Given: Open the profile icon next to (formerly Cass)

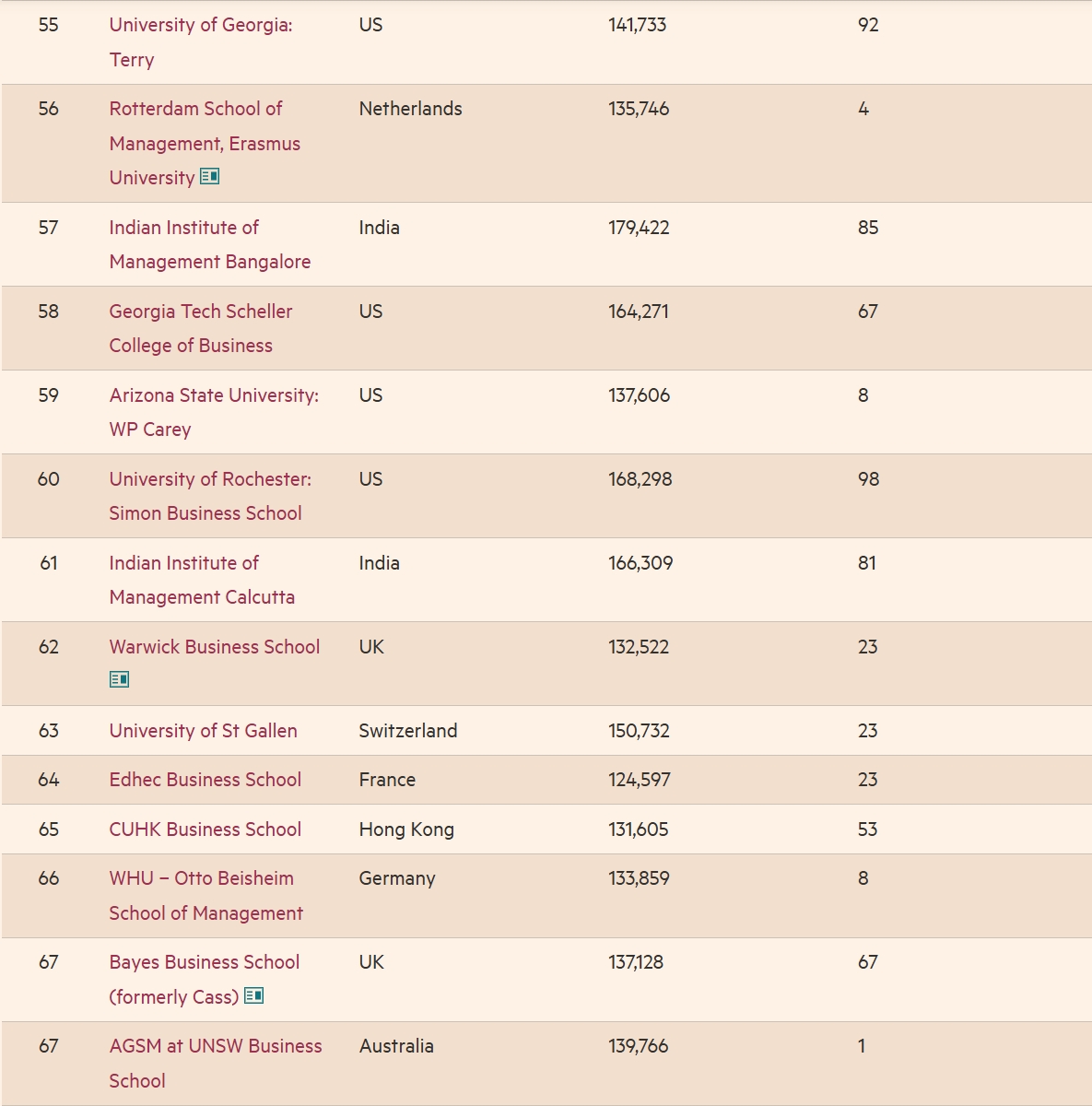Looking at the screenshot, I should coord(254,995).
